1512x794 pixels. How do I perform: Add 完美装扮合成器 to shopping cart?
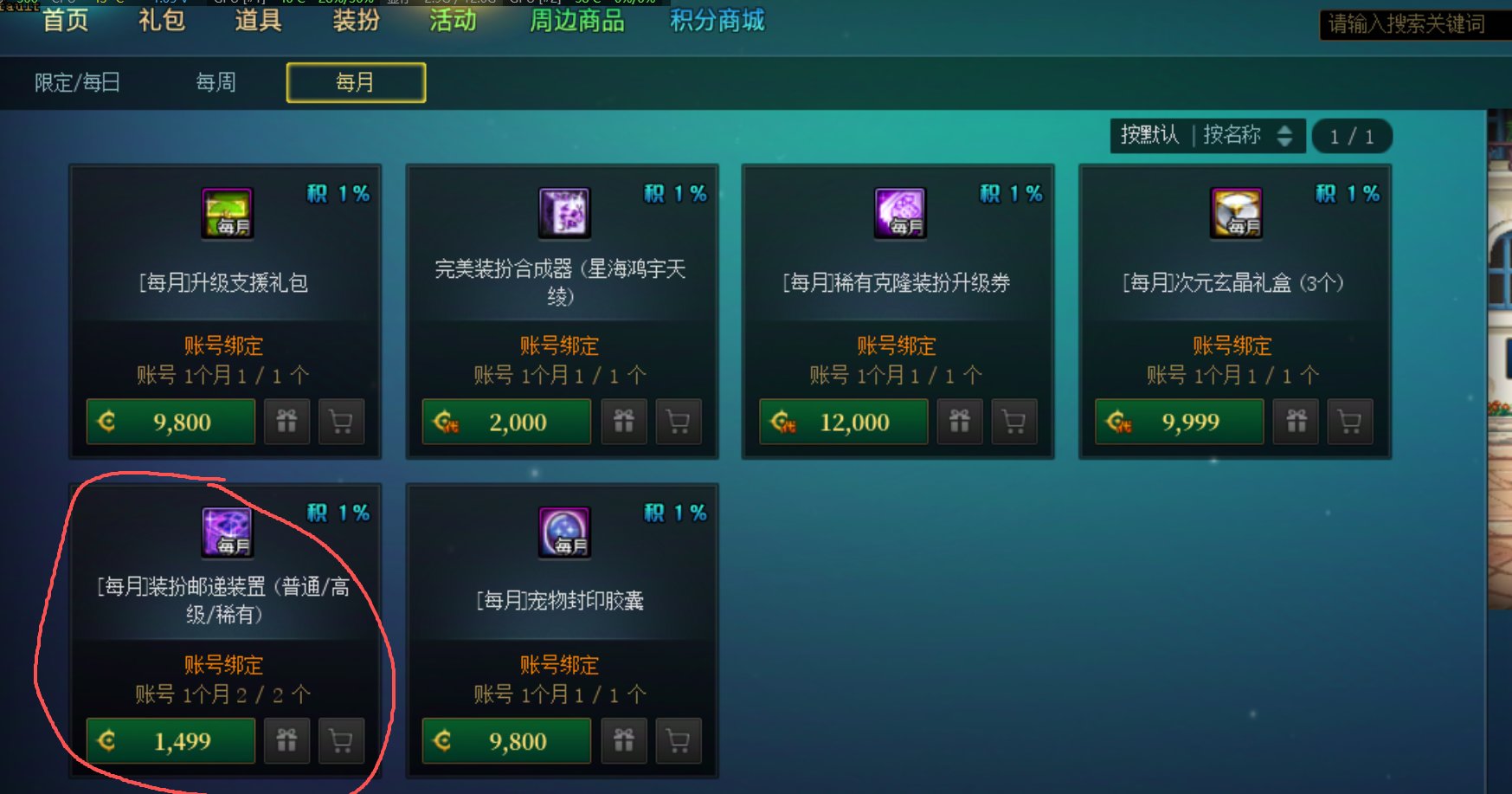click(679, 422)
